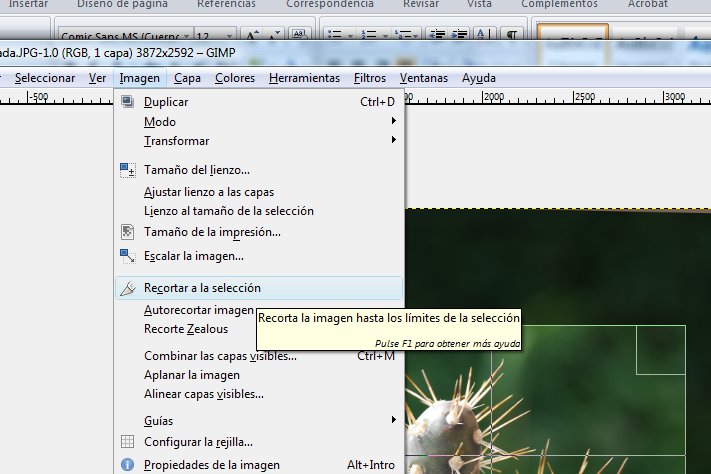Expand the Guías submenu arrow
Screen dimensions: 711x474
(x=394, y=420)
